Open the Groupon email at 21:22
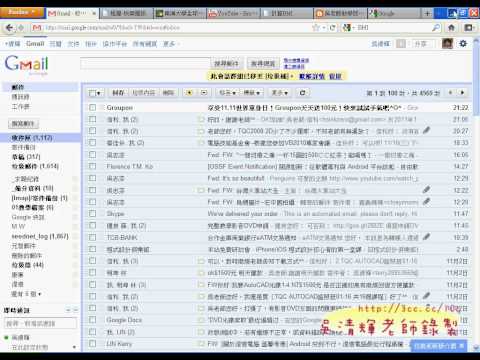 277,108
